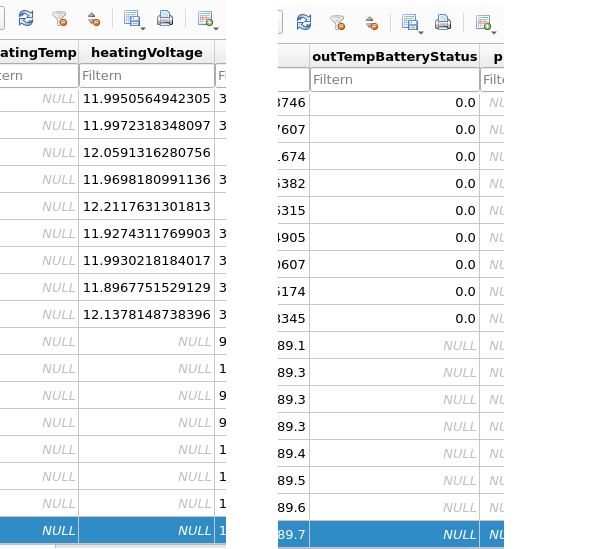Save the heatingVoltage table as currently displayed
This screenshot has height=549, width=601.
[x=131, y=19]
